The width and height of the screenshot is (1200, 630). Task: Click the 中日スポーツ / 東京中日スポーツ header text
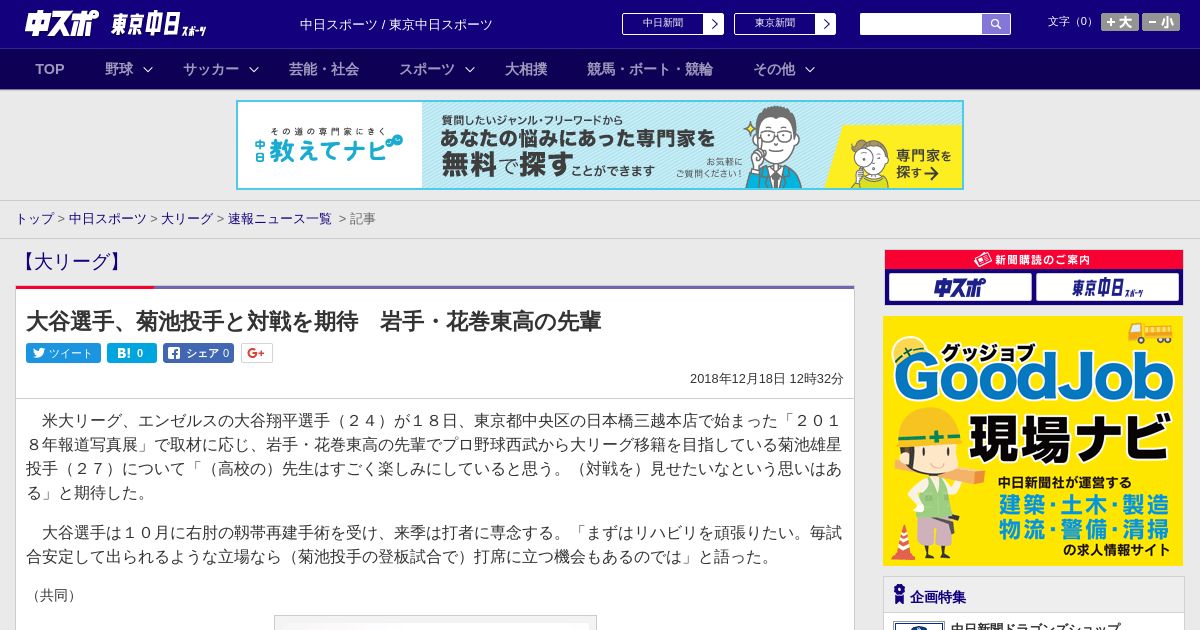tap(396, 25)
